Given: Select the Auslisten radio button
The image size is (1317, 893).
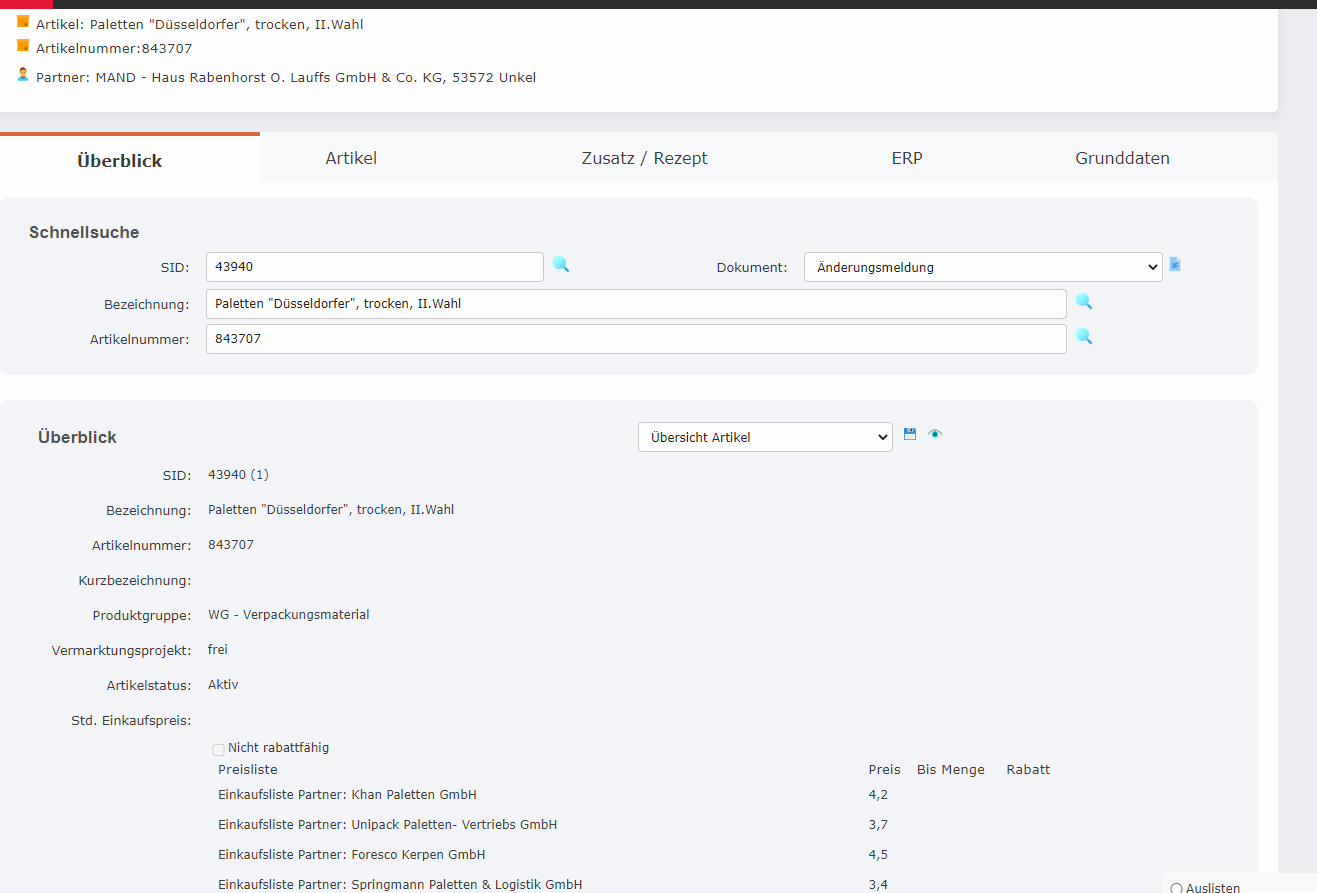Looking at the screenshot, I should pyautogui.click(x=1176, y=888).
